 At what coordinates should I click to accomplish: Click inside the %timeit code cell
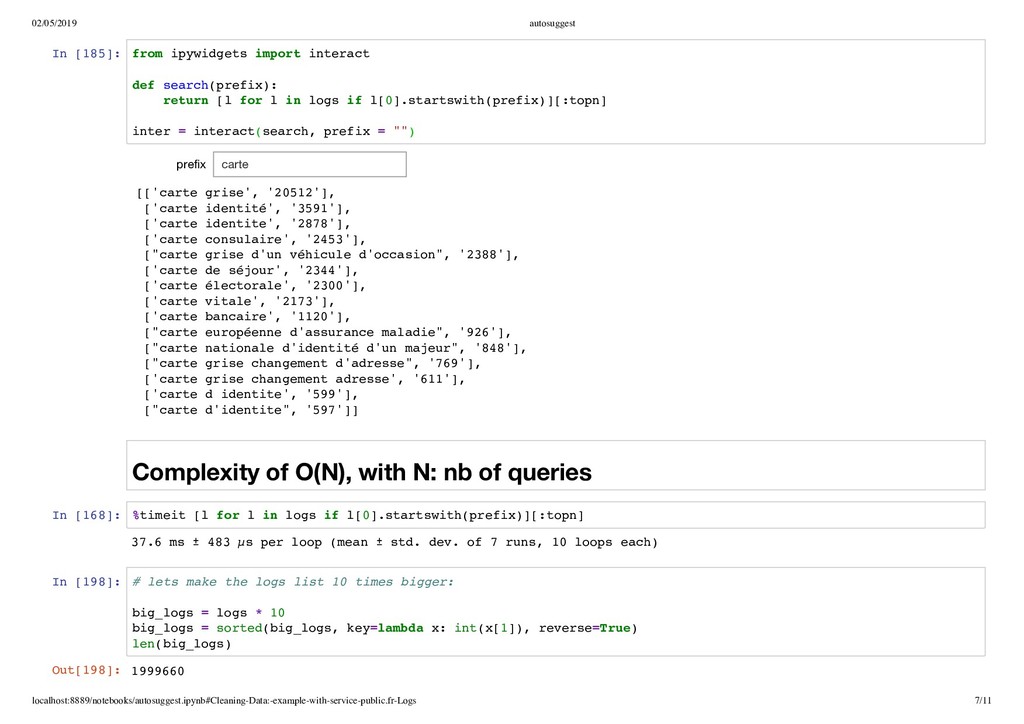tap(555, 515)
